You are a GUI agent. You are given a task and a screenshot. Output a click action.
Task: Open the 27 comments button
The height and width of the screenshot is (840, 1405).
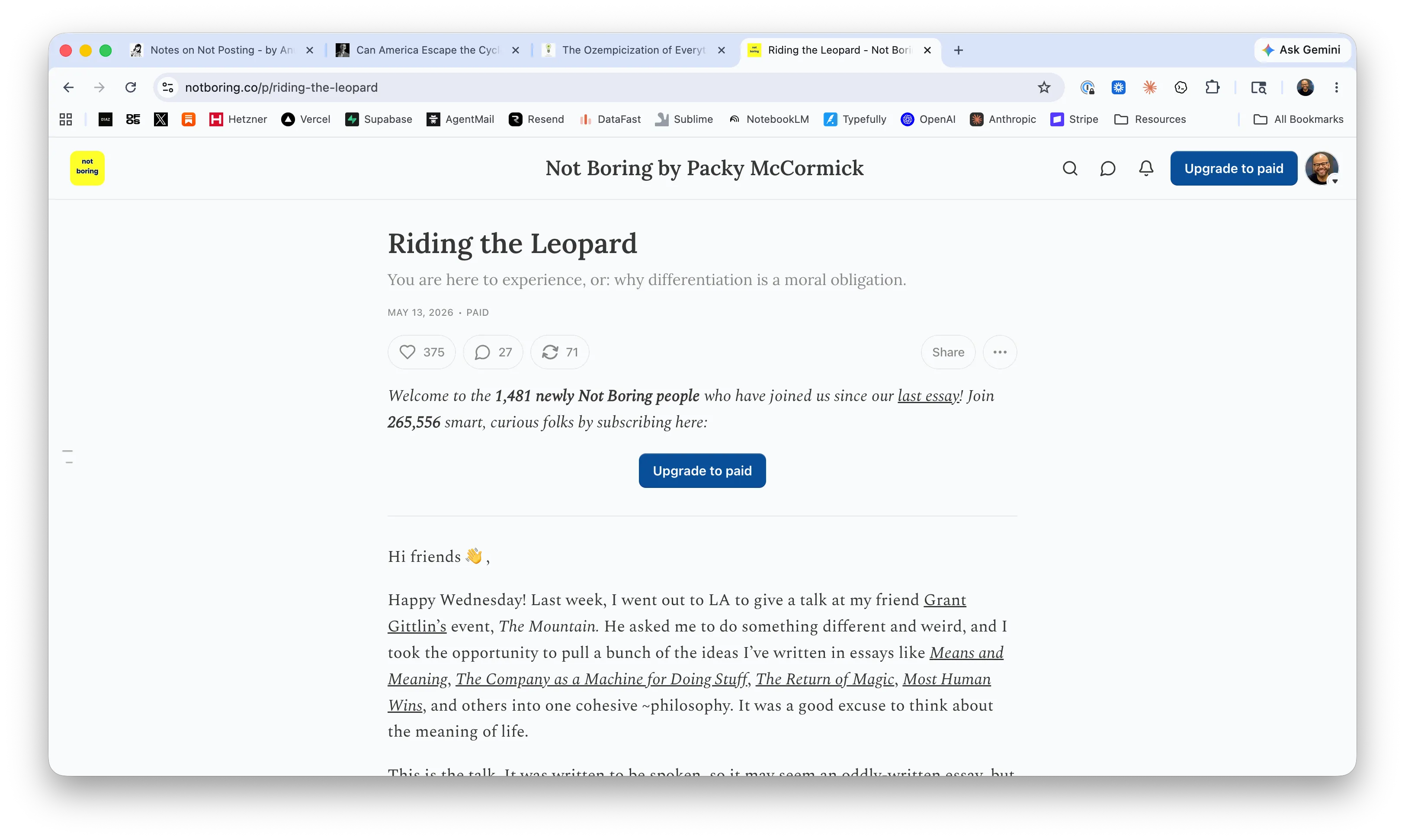(493, 352)
